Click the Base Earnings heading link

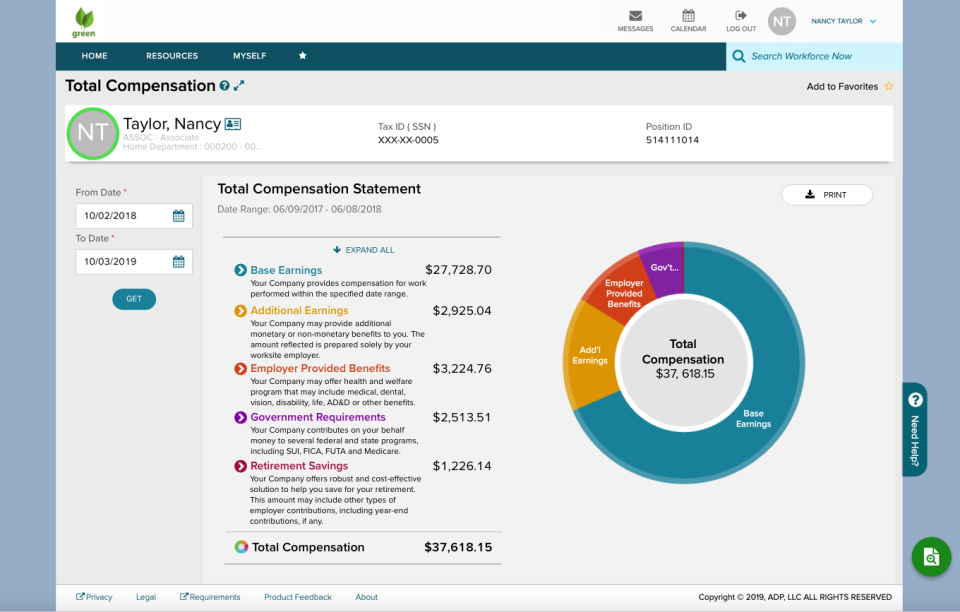click(x=286, y=270)
